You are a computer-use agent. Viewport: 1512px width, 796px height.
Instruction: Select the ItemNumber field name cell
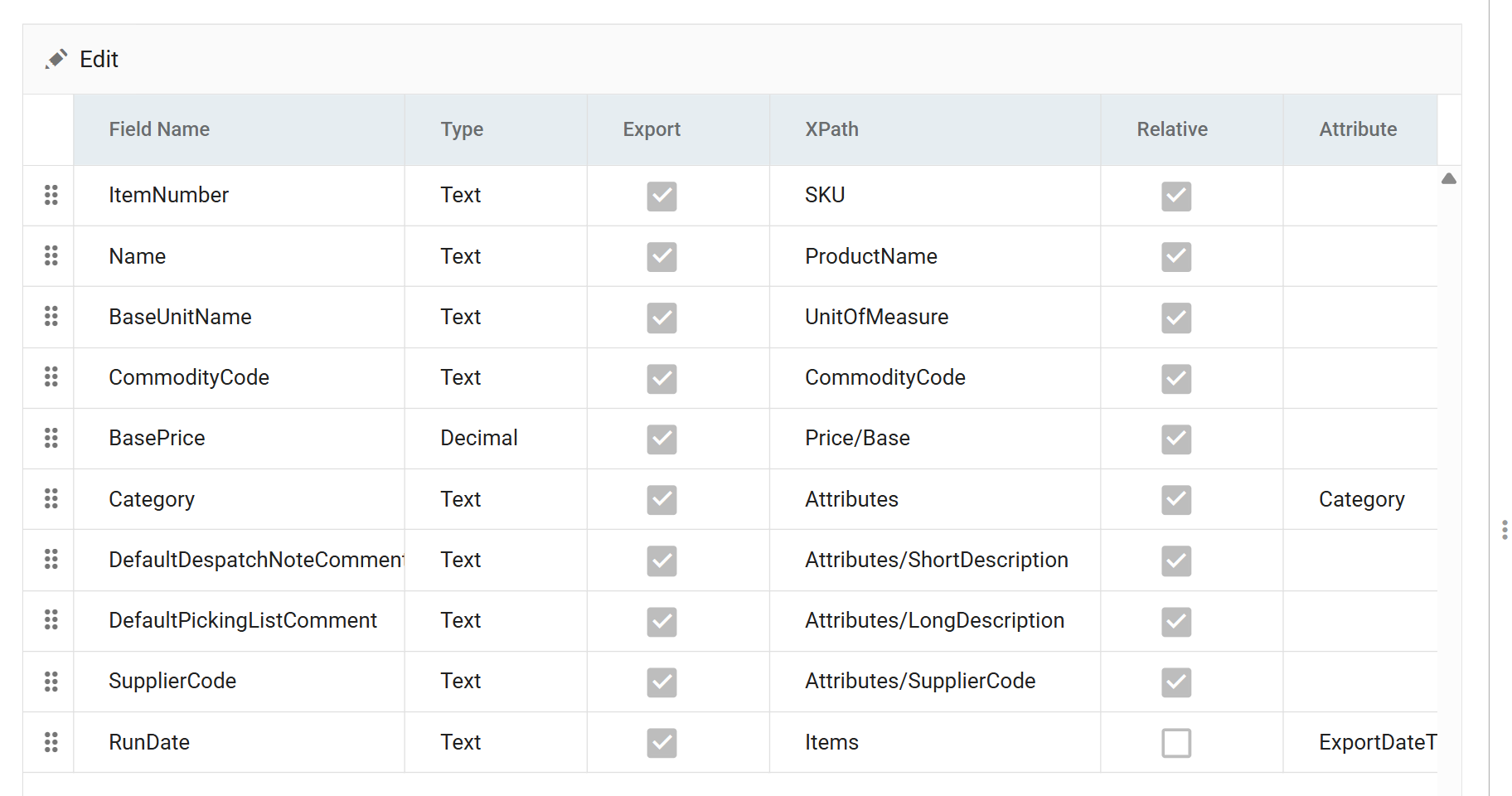coord(239,195)
